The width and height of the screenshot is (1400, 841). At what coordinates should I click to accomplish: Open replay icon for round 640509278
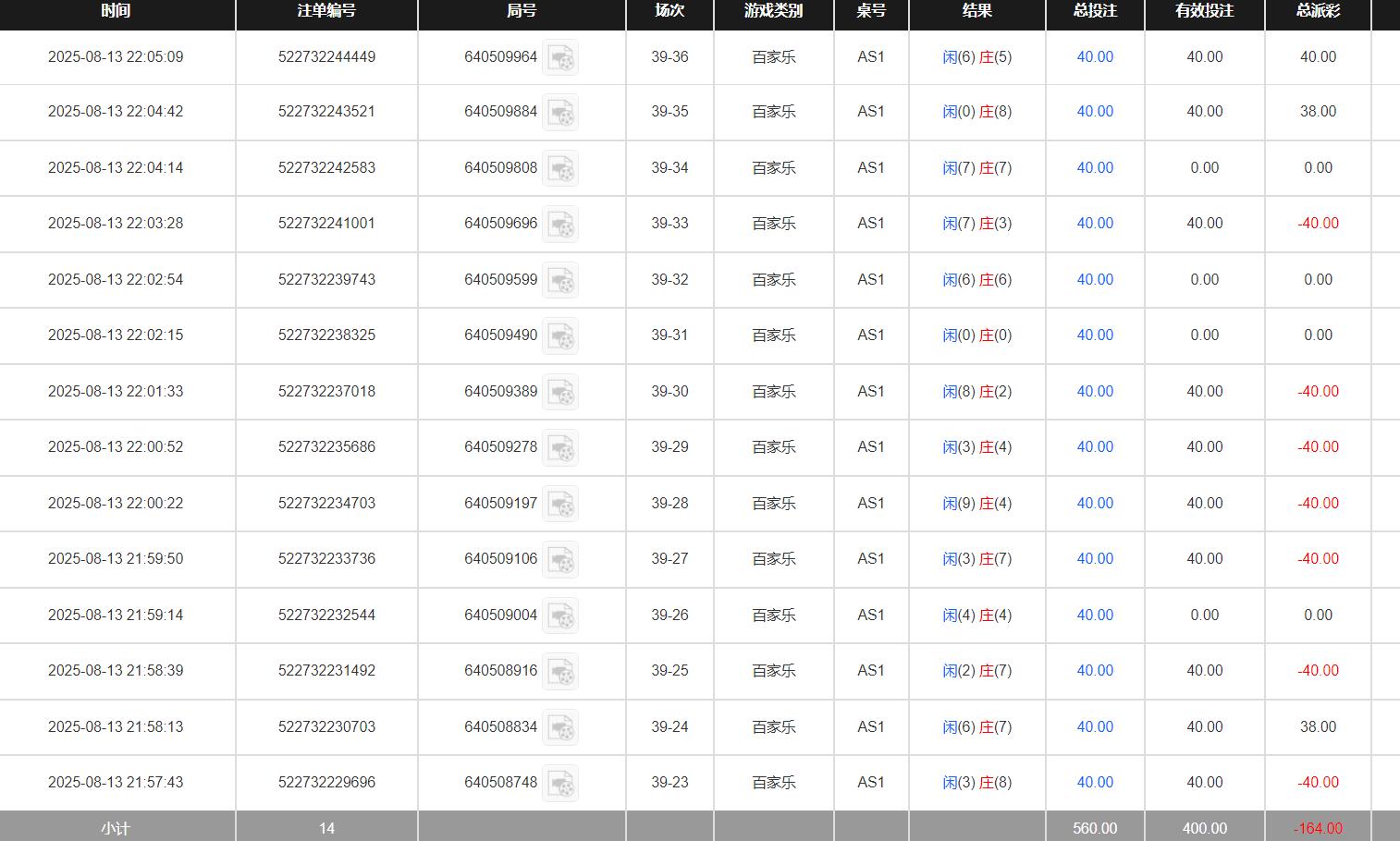[560, 447]
